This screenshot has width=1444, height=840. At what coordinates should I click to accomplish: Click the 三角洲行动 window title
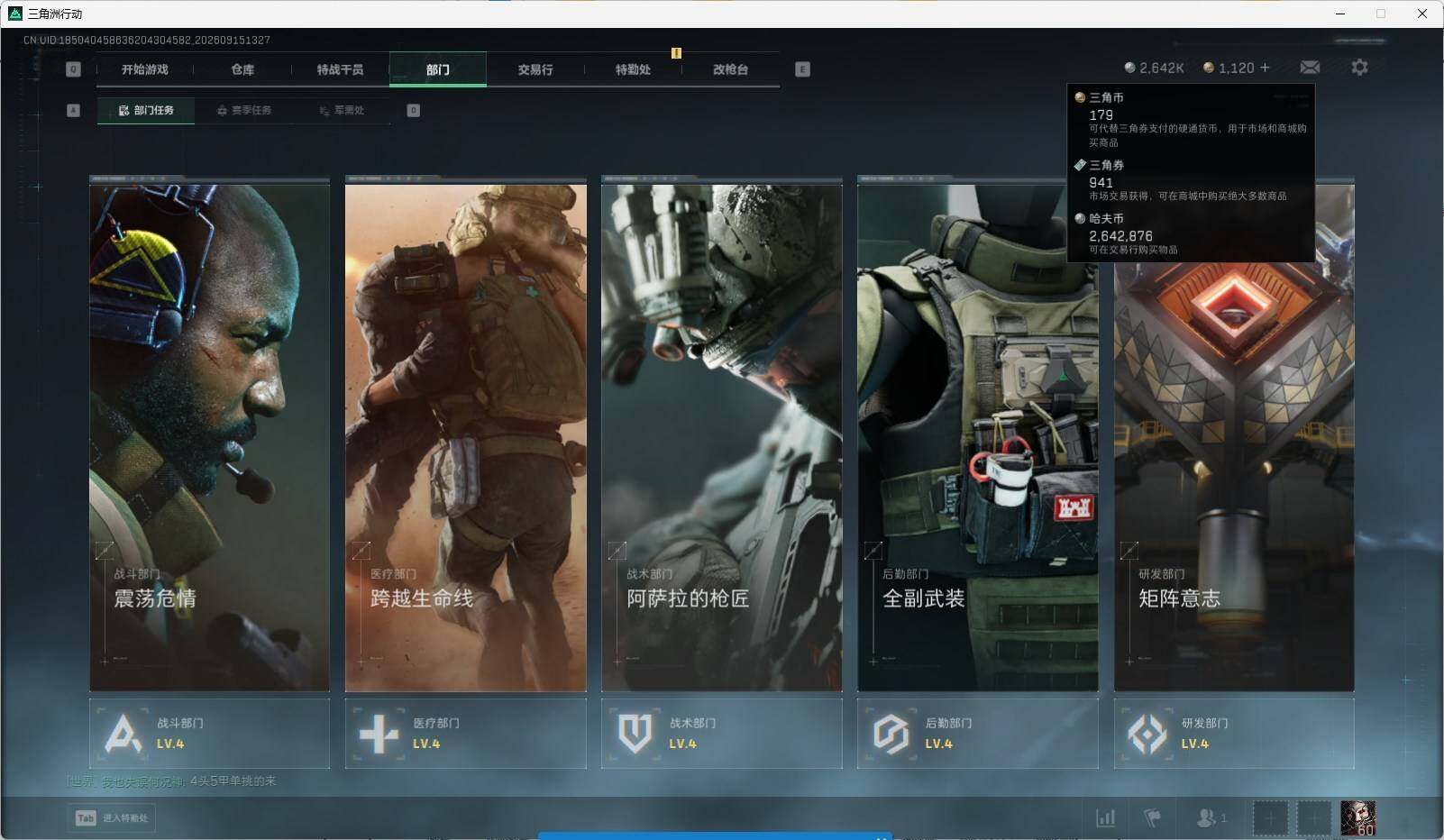click(55, 14)
